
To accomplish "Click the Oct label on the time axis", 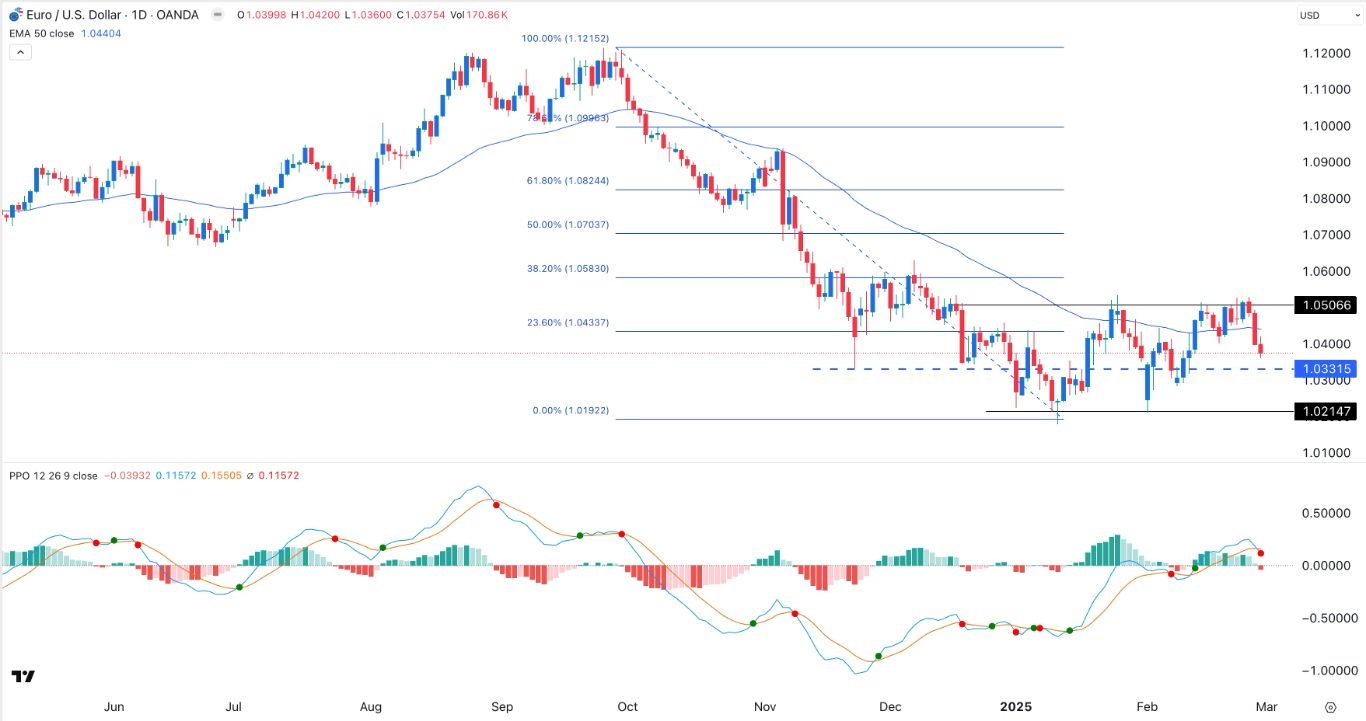I will pyautogui.click(x=627, y=707).
